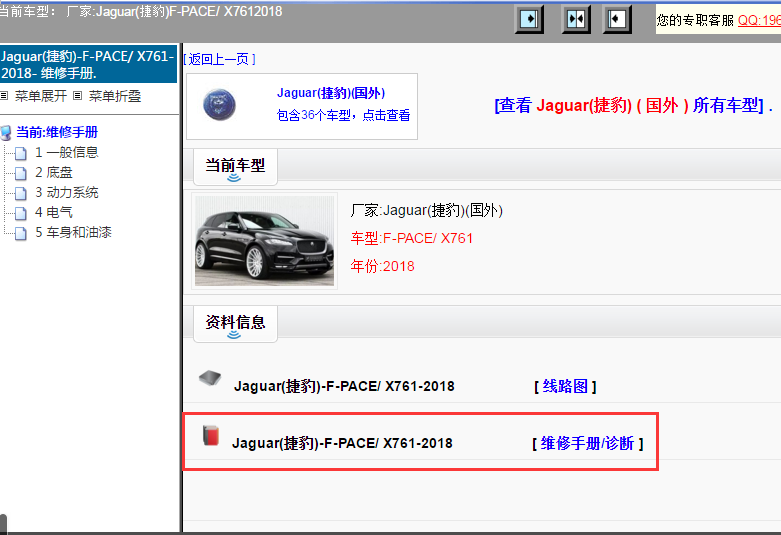Image resolution: width=781 pixels, height=535 pixels.
Task: Click Jaguar F-PACE X761-2018 title in 维修手册 row
Action: coord(342,443)
